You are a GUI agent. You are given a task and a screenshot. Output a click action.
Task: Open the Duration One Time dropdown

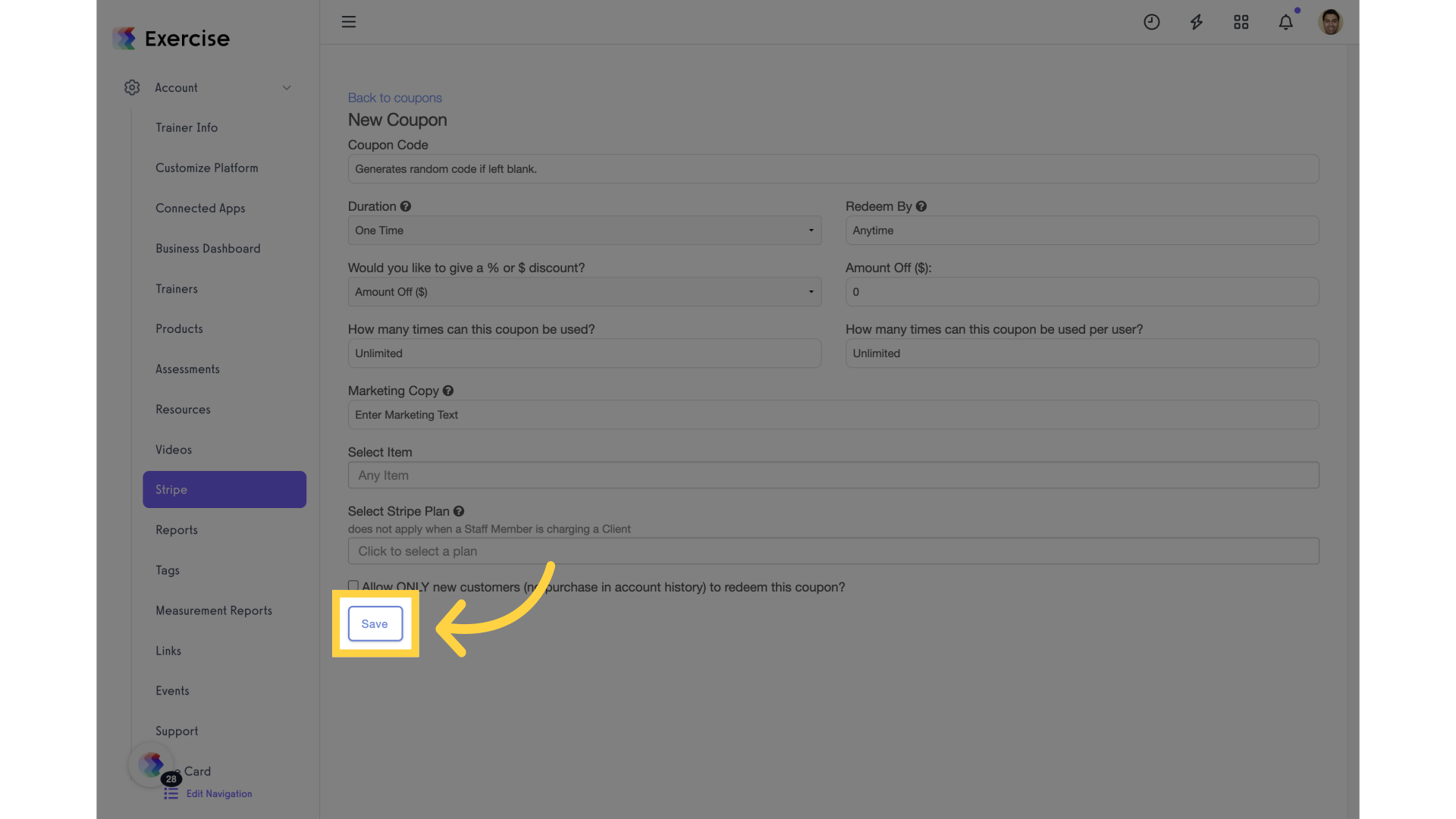[584, 231]
